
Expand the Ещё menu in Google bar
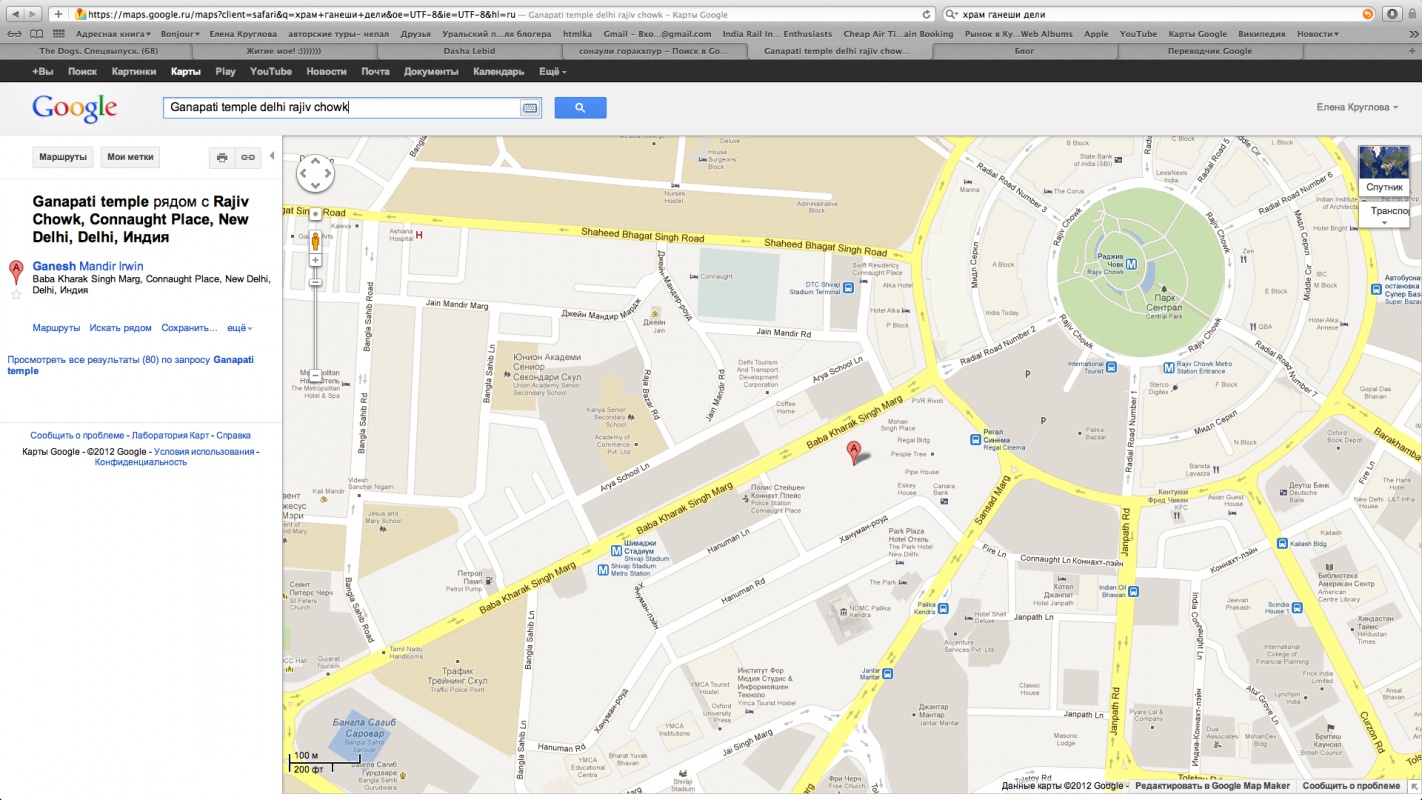[552, 72]
